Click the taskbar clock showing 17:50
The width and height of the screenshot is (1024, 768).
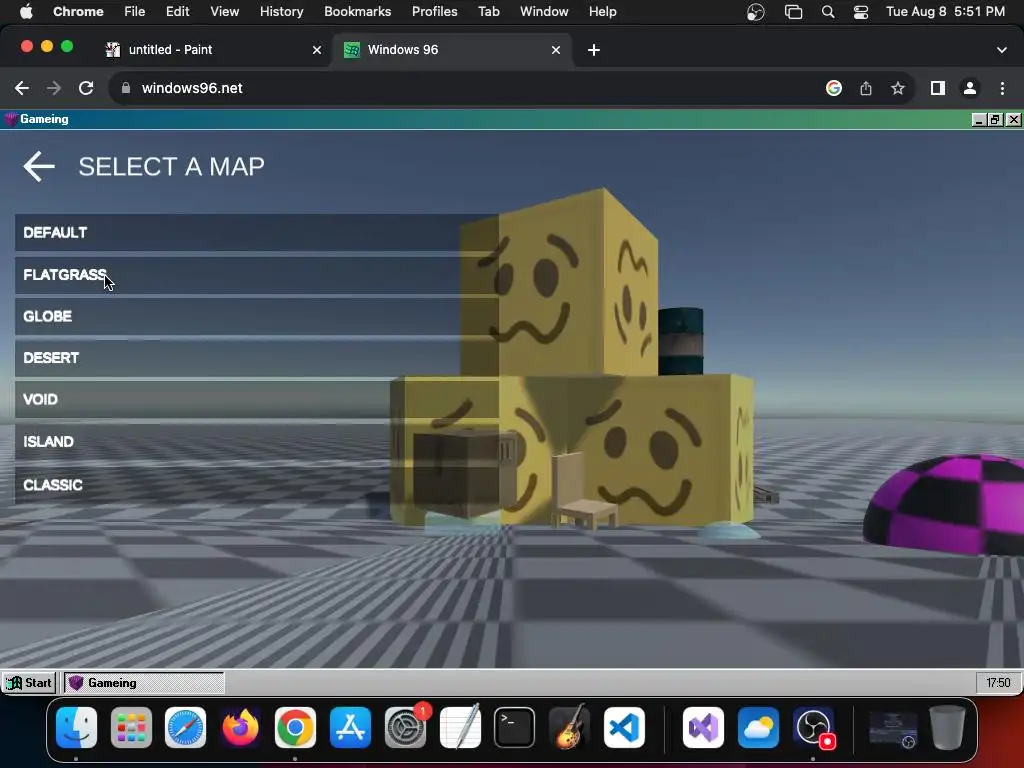click(998, 682)
